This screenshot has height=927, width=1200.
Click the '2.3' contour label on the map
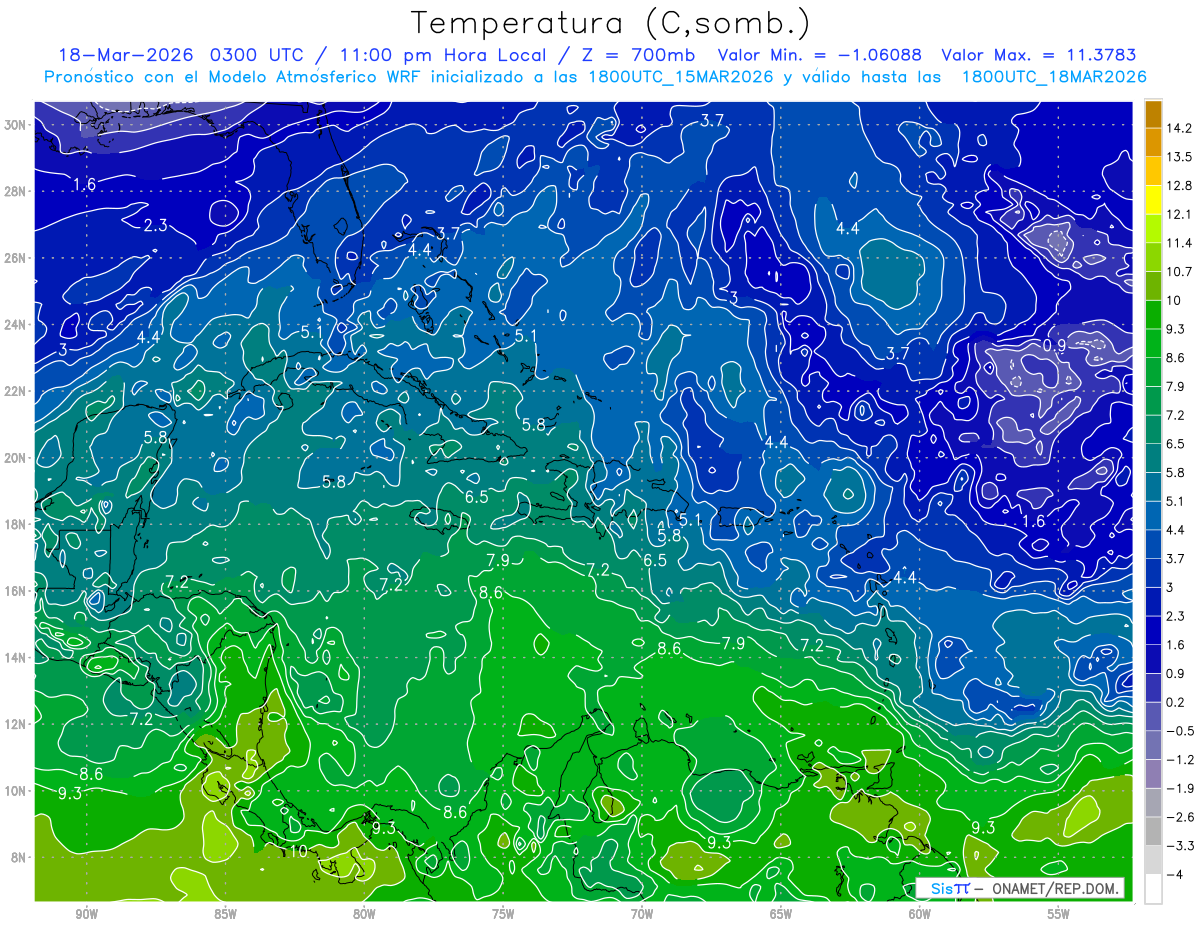tap(155, 225)
